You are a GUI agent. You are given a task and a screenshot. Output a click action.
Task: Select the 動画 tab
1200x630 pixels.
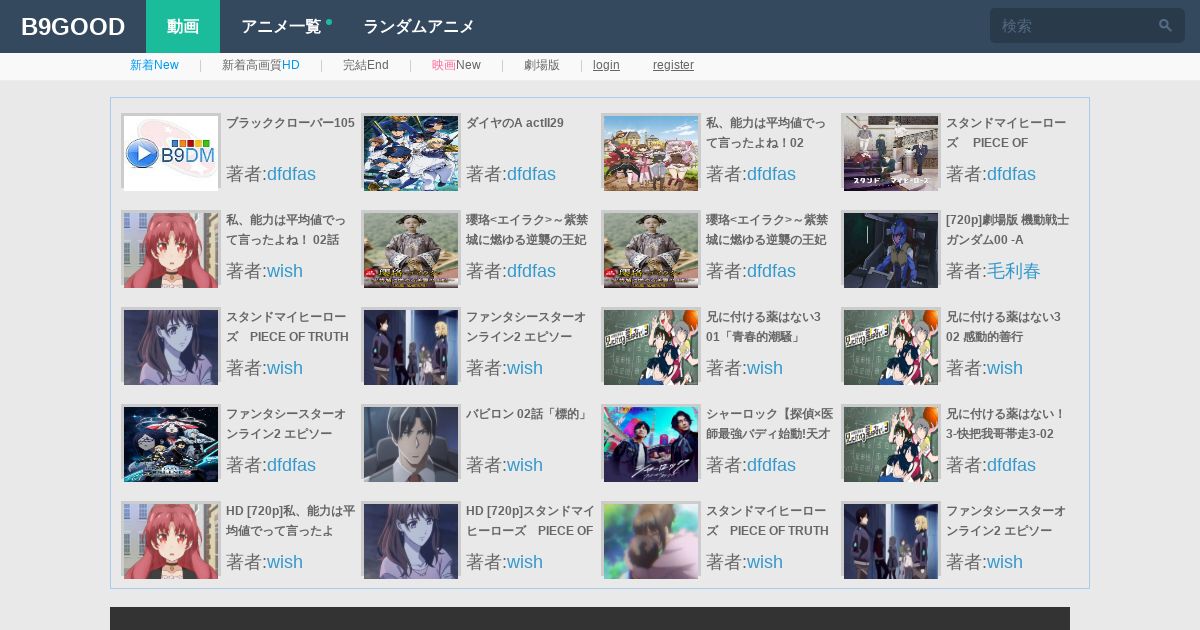[183, 26]
